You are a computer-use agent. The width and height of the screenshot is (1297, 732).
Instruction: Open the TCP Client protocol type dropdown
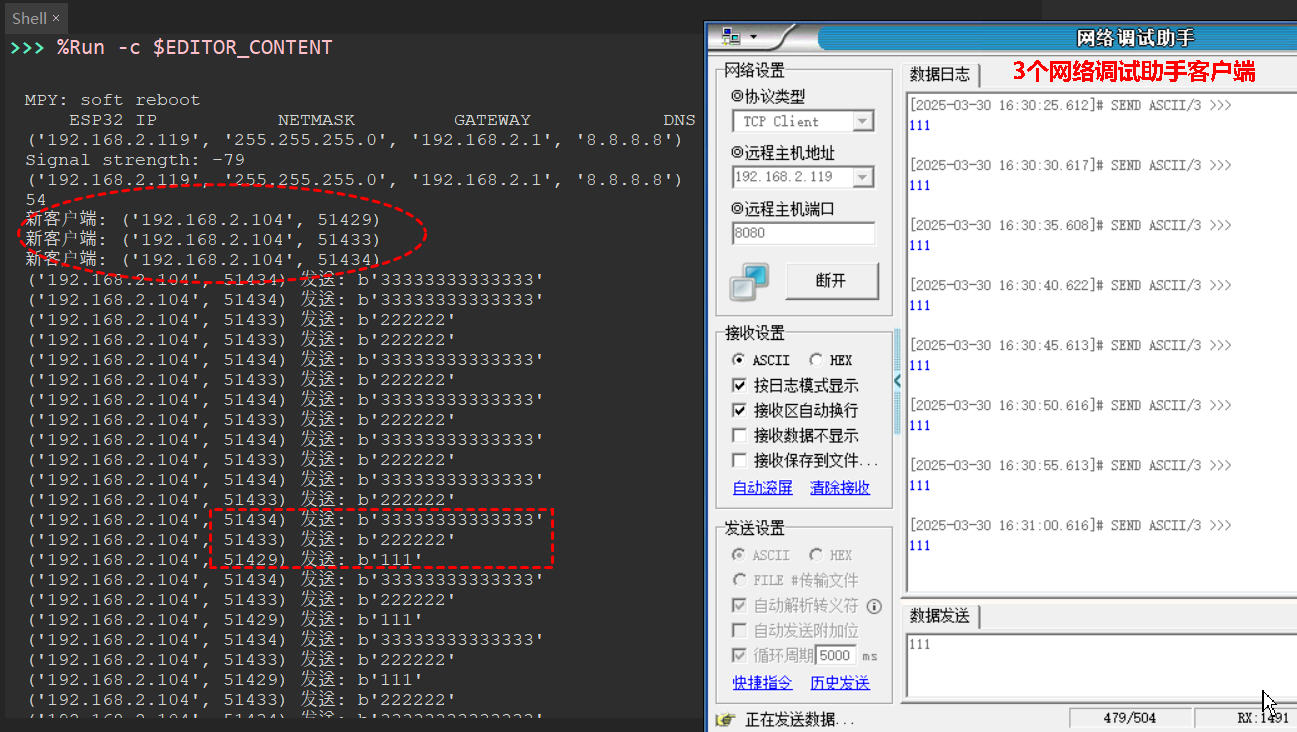[x=863, y=121]
